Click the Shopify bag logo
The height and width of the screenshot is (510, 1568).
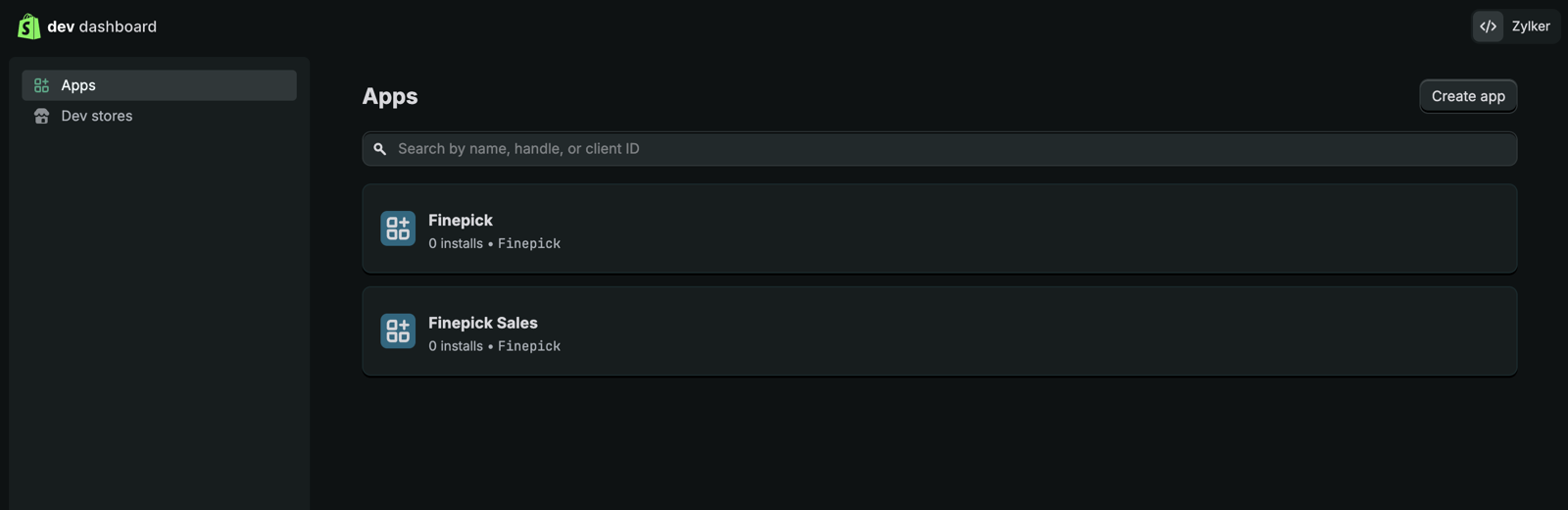point(28,26)
